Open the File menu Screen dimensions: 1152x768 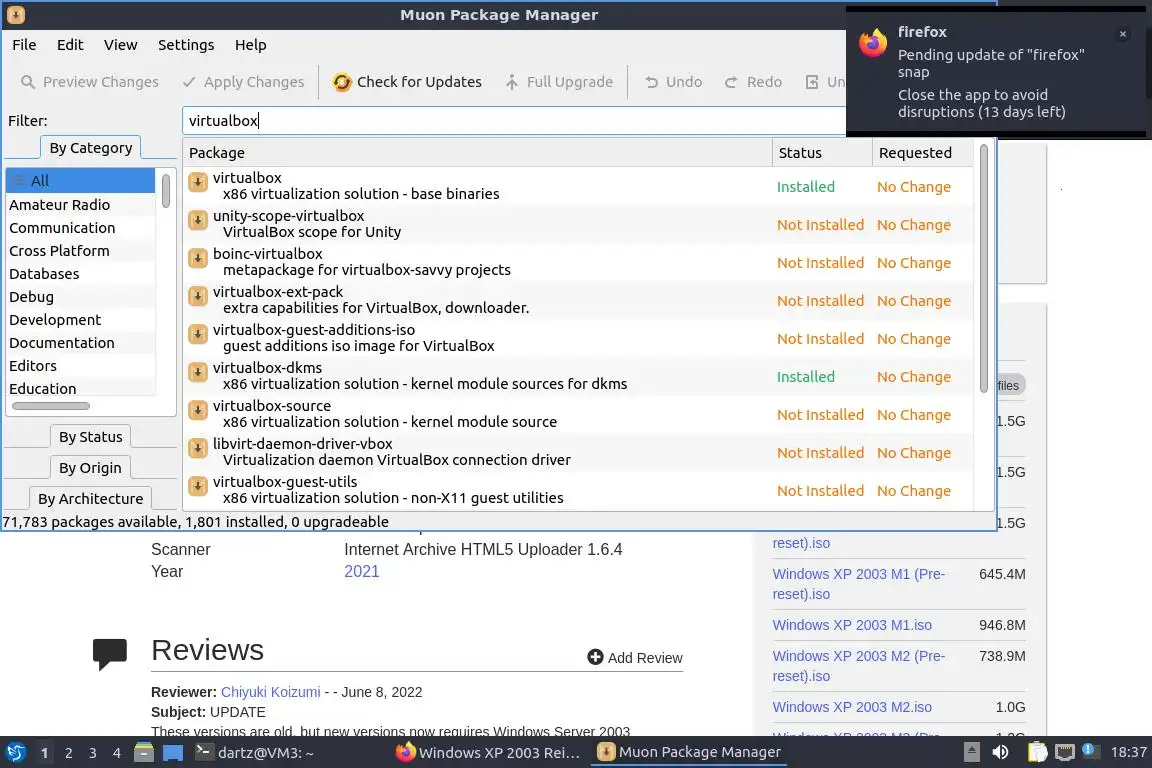point(24,45)
